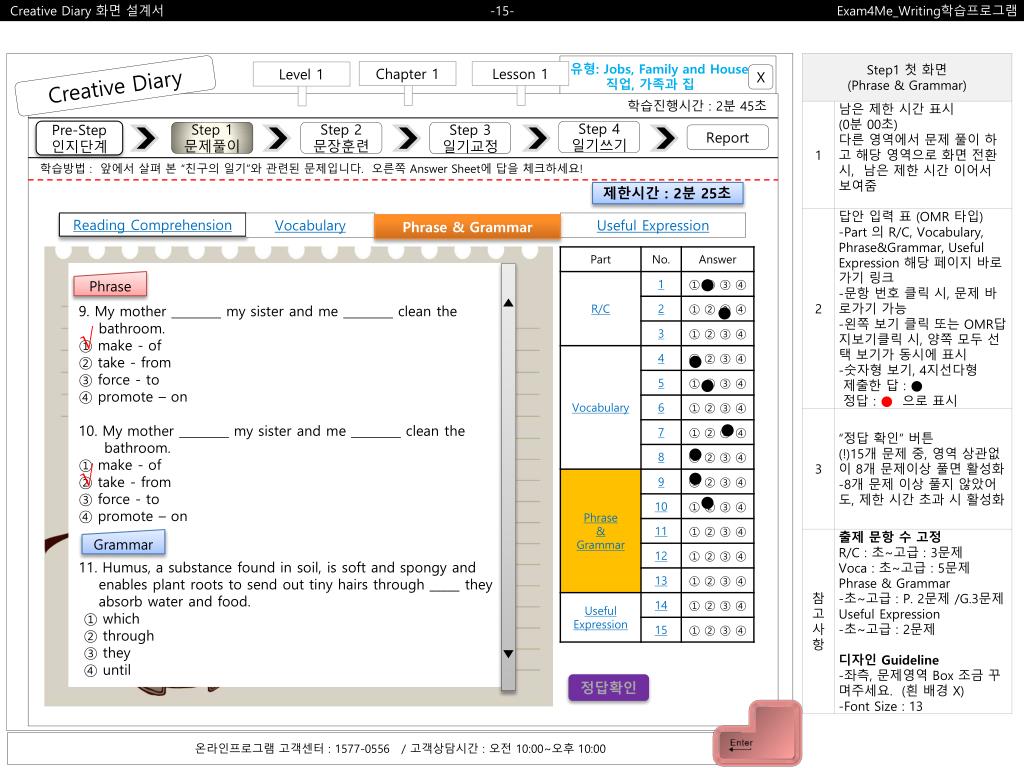Jump to Vocabulary part link in answer sheet
This screenshot has width=1024, height=768.
tap(600, 408)
